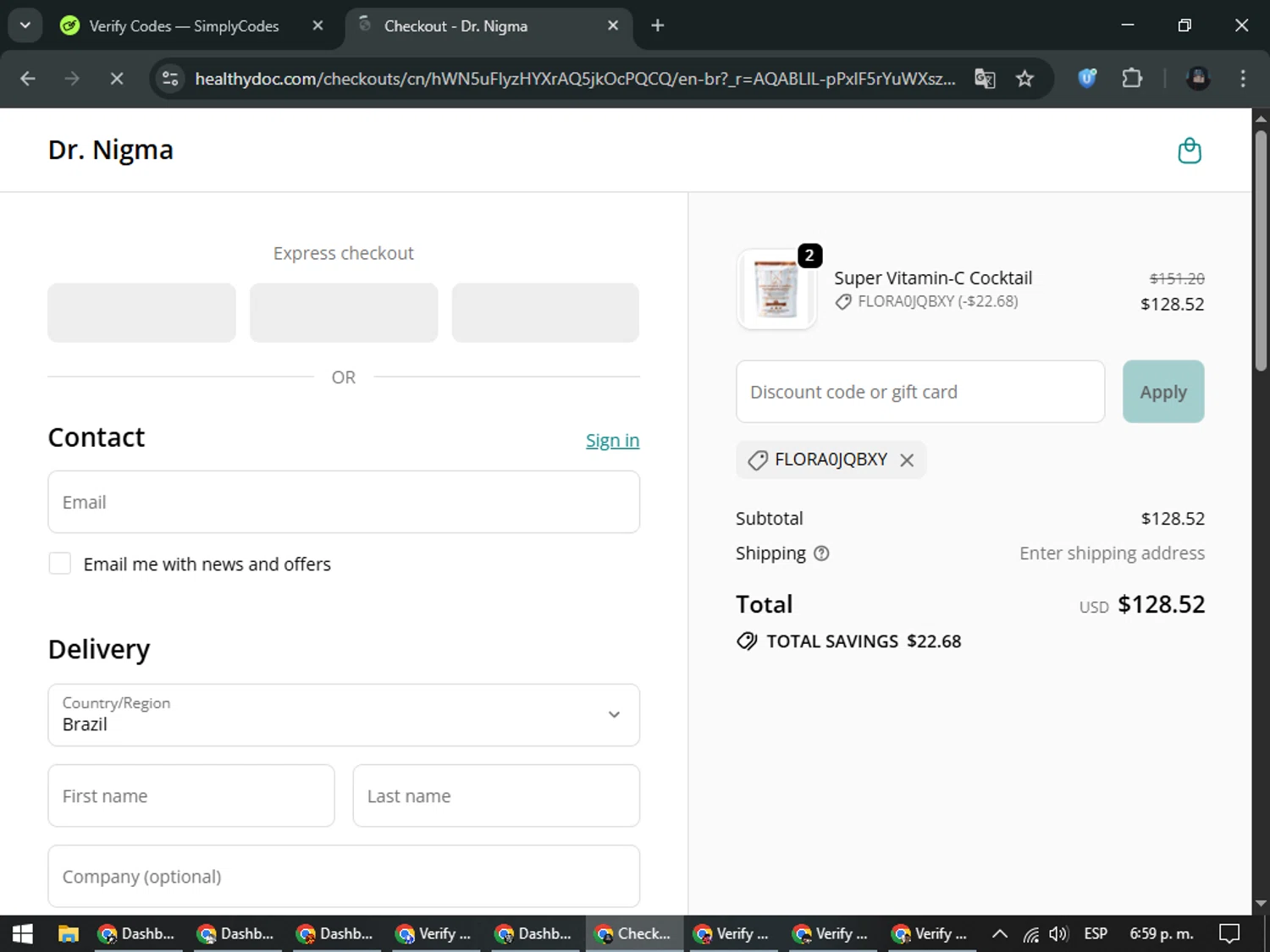Focus the Last name field
1270x952 pixels.
point(496,795)
